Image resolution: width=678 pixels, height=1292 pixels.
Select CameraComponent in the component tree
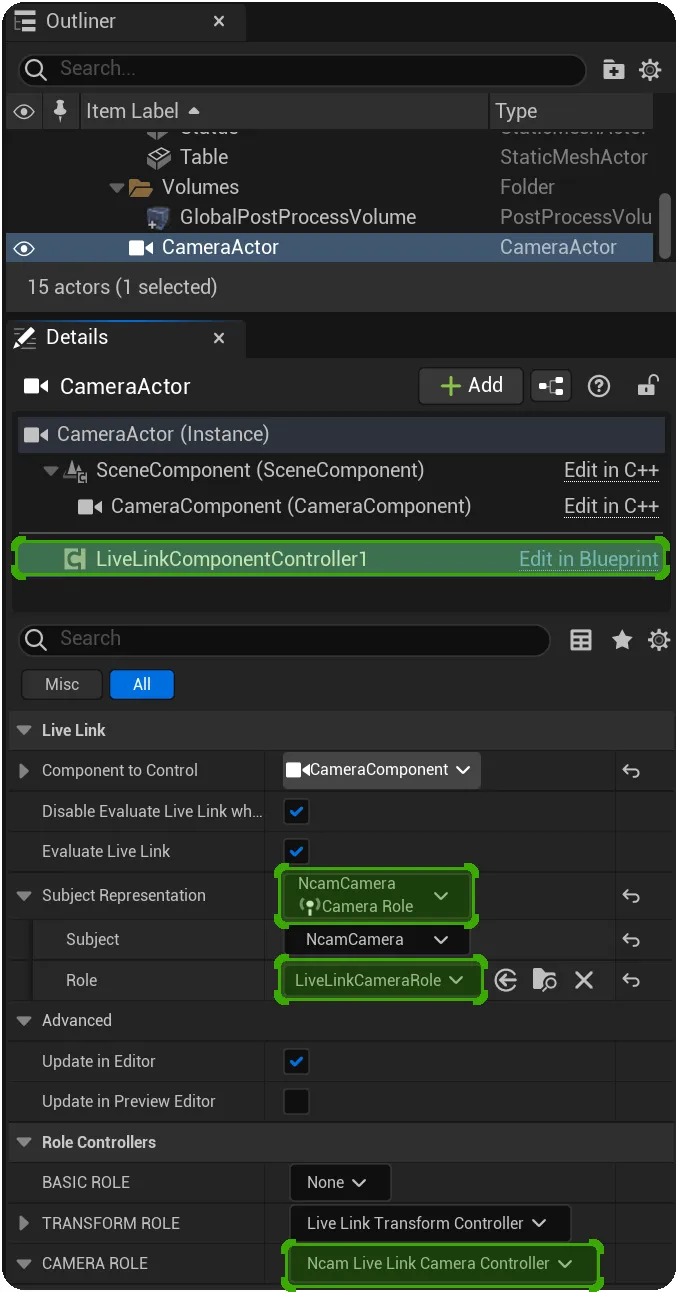tap(291, 506)
